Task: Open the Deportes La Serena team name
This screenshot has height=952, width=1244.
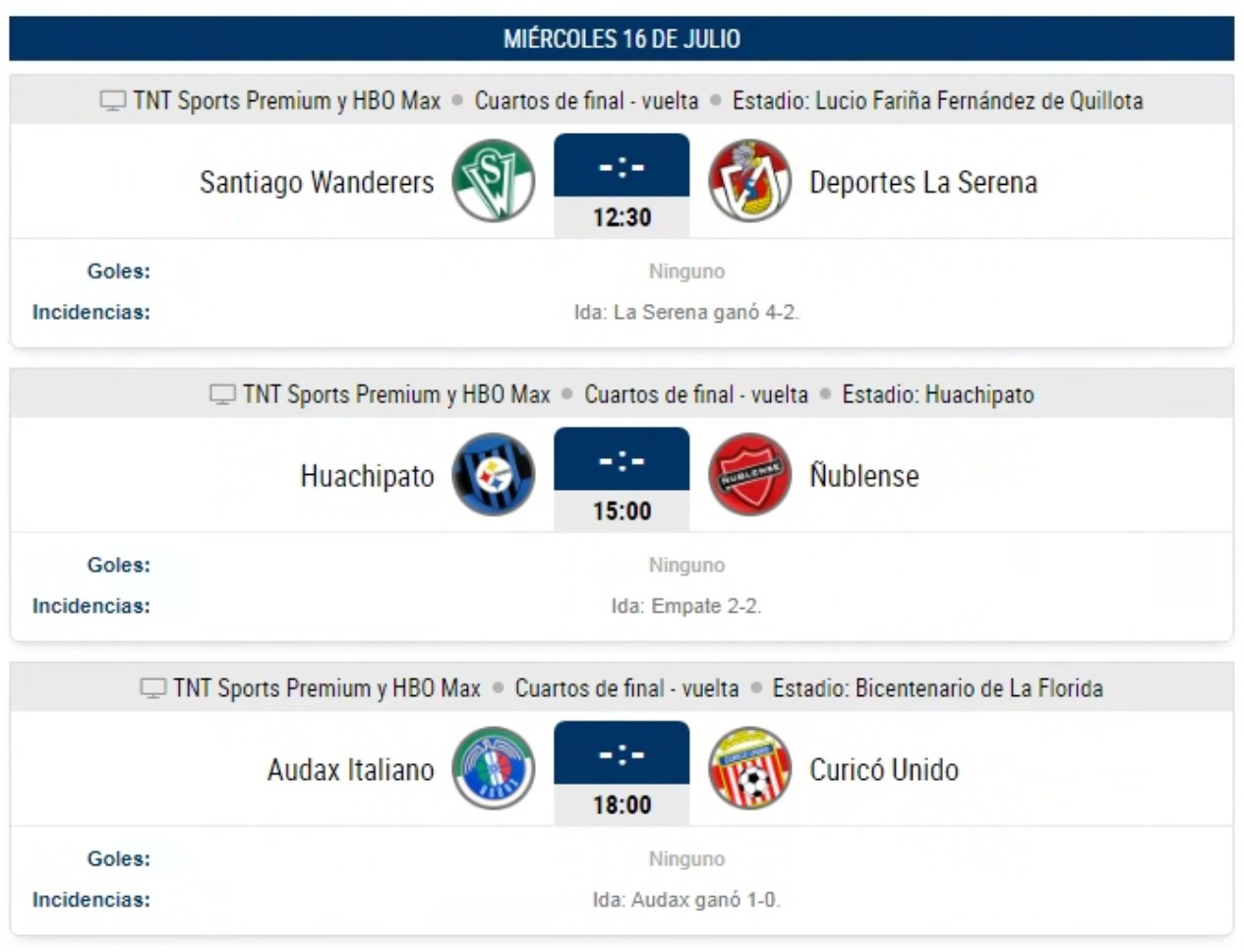Action: 923,182
